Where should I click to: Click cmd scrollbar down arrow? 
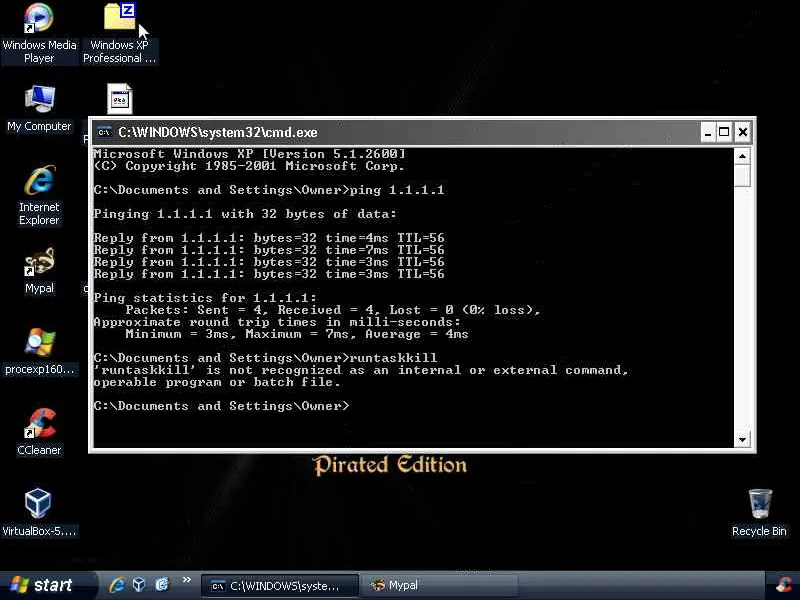pos(742,439)
